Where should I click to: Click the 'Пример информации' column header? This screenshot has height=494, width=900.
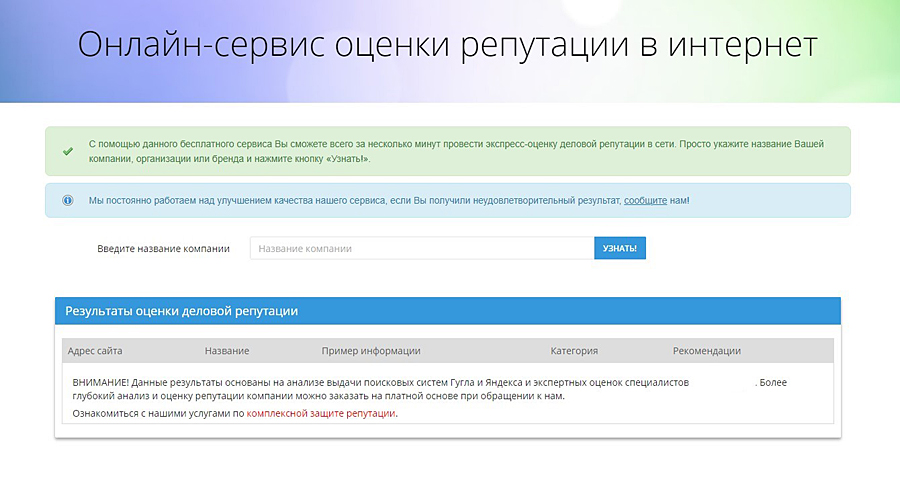point(371,351)
